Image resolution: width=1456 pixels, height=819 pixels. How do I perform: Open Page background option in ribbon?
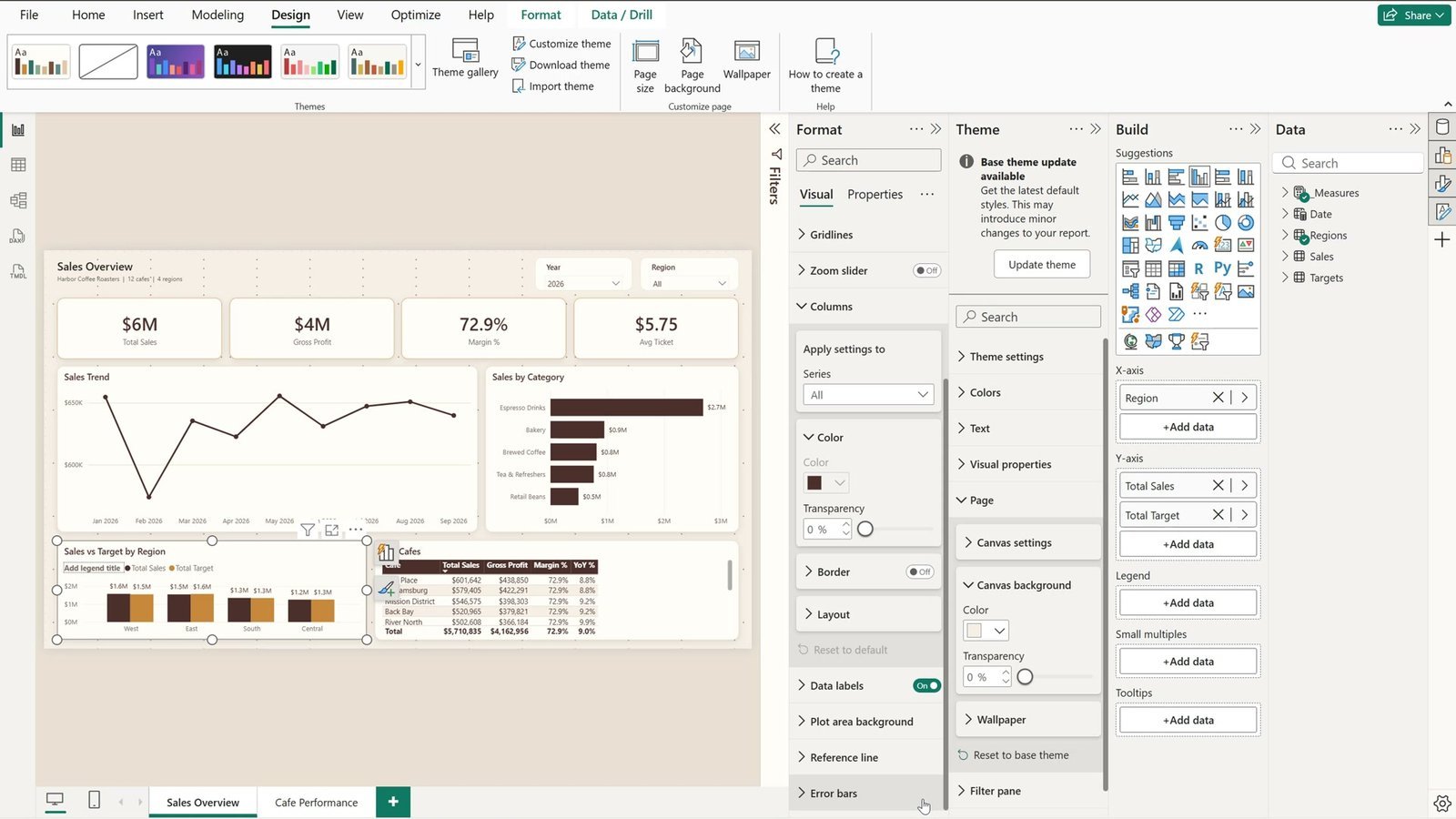coord(692,66)
